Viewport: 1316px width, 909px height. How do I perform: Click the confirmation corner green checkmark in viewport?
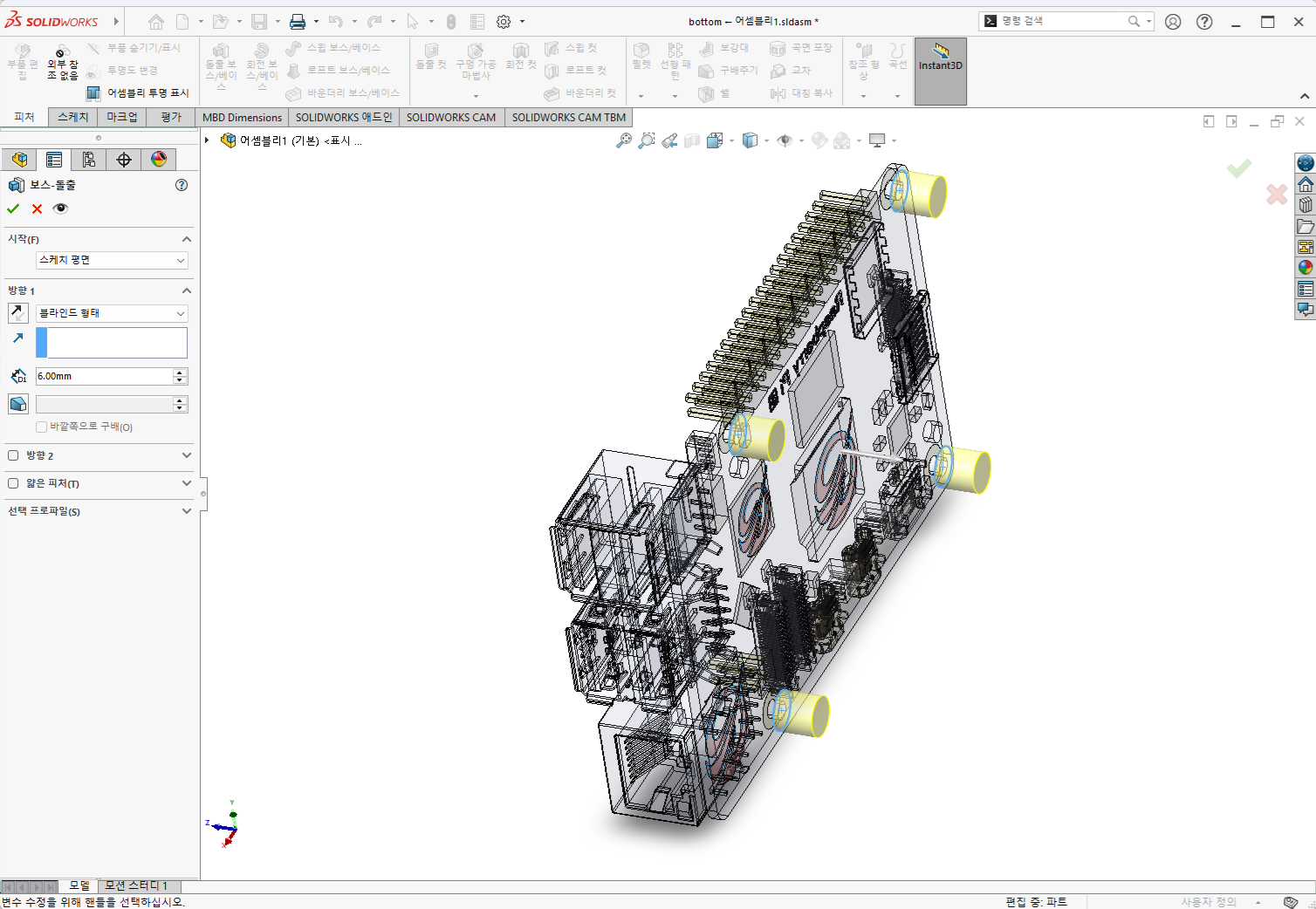(1239, 167)
